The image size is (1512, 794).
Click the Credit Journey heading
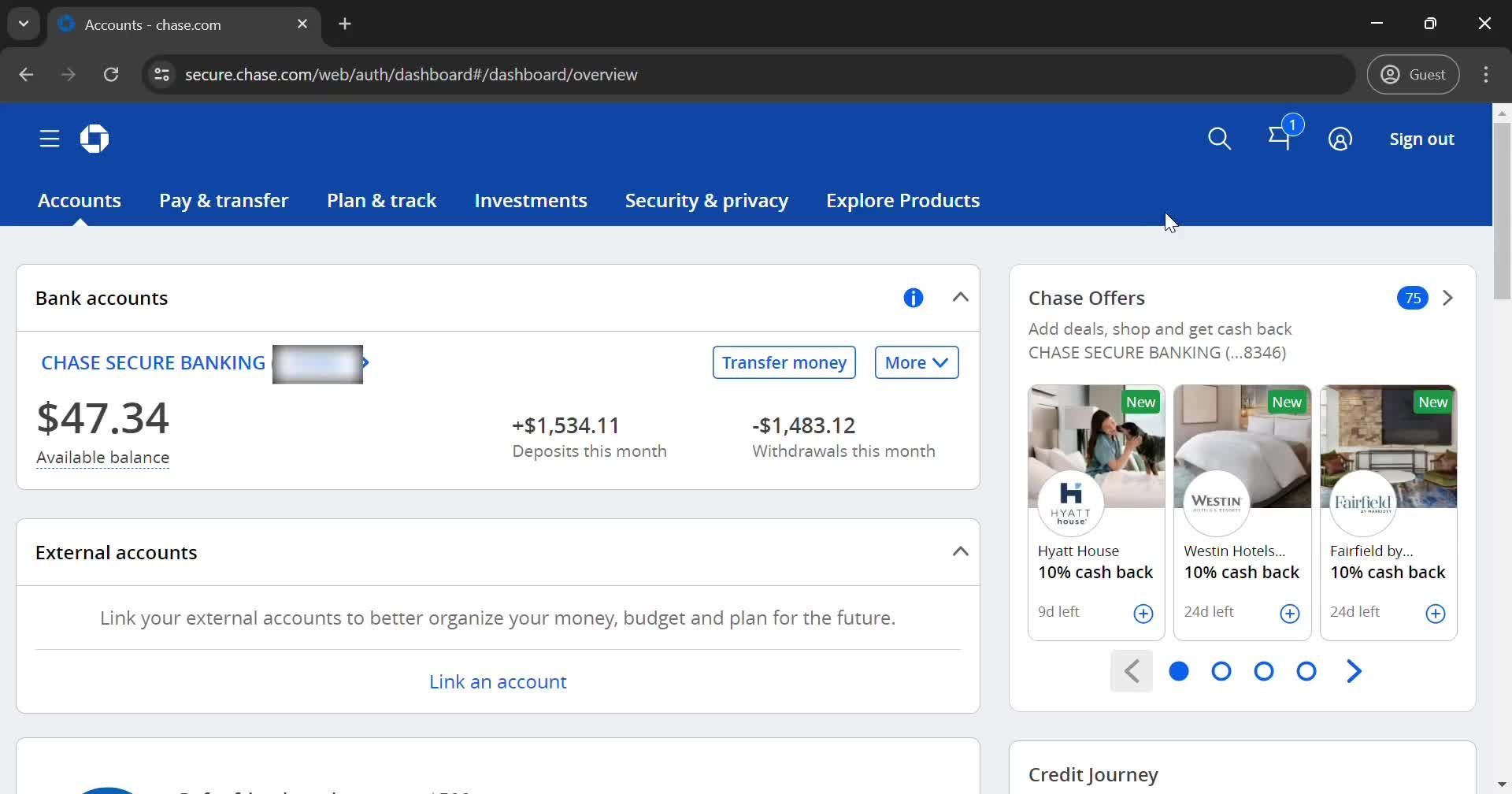tap(1093, 774)
